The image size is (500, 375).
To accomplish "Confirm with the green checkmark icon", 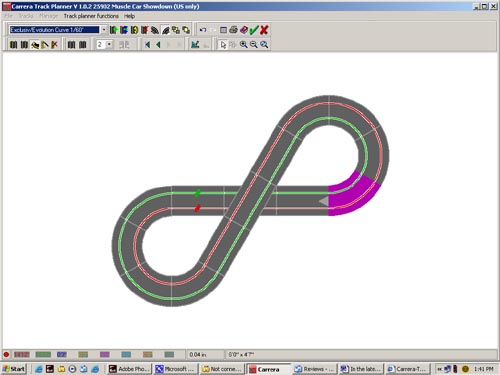I will tap(254, 30).
